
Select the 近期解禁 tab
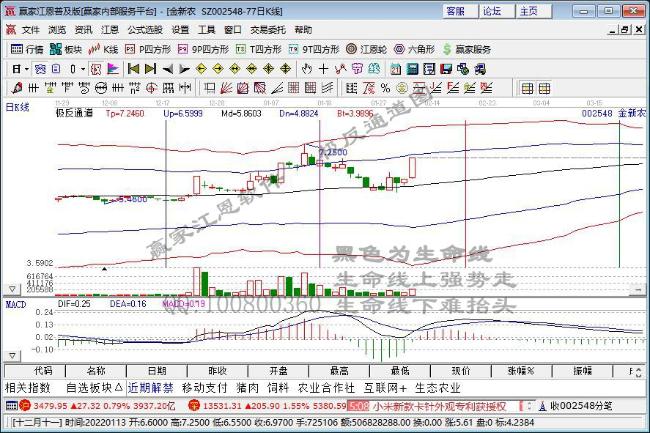coord(150,388)
